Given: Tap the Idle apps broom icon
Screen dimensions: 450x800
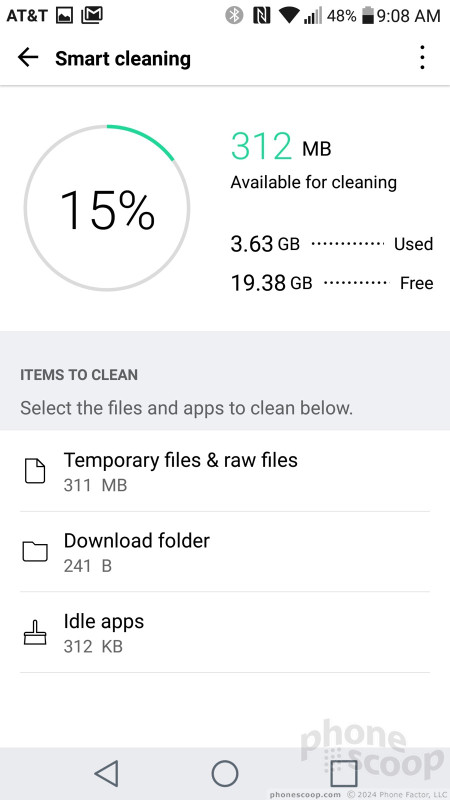Looking at the screenshot, I should (35, 632).
